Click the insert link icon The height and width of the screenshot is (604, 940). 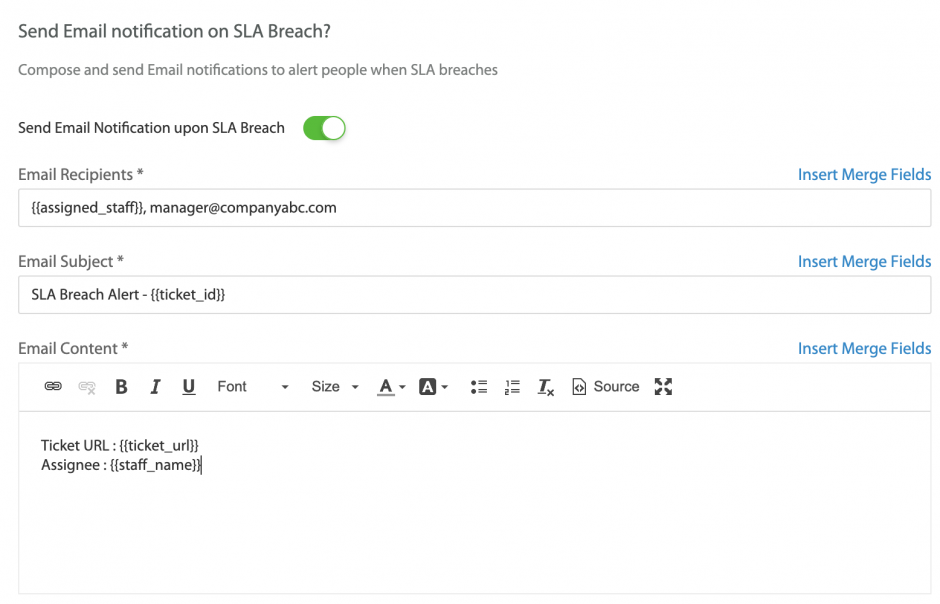tap(53, 387)
